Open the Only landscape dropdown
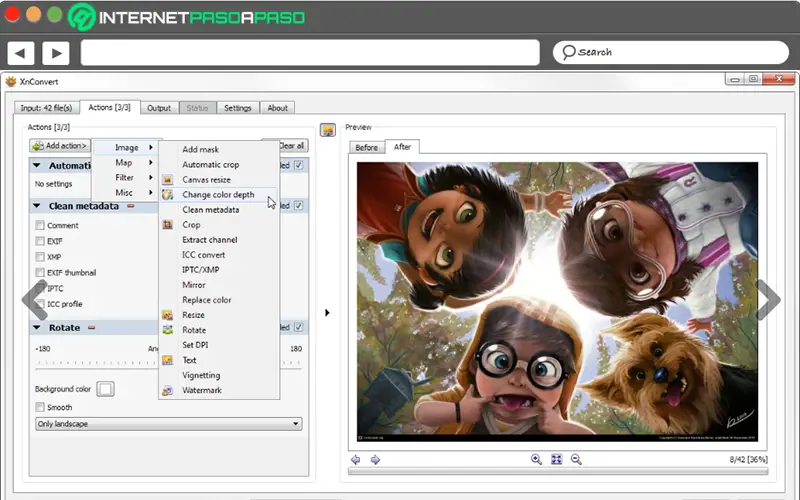 168,424
